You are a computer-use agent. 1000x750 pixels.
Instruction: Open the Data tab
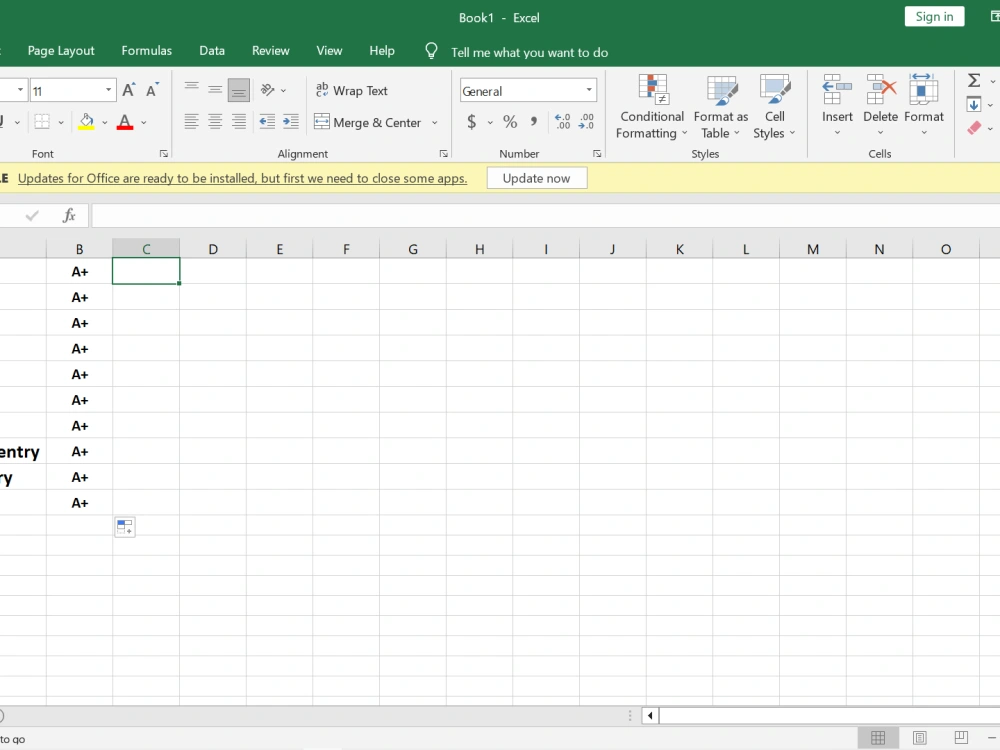(x=212, y=51)
